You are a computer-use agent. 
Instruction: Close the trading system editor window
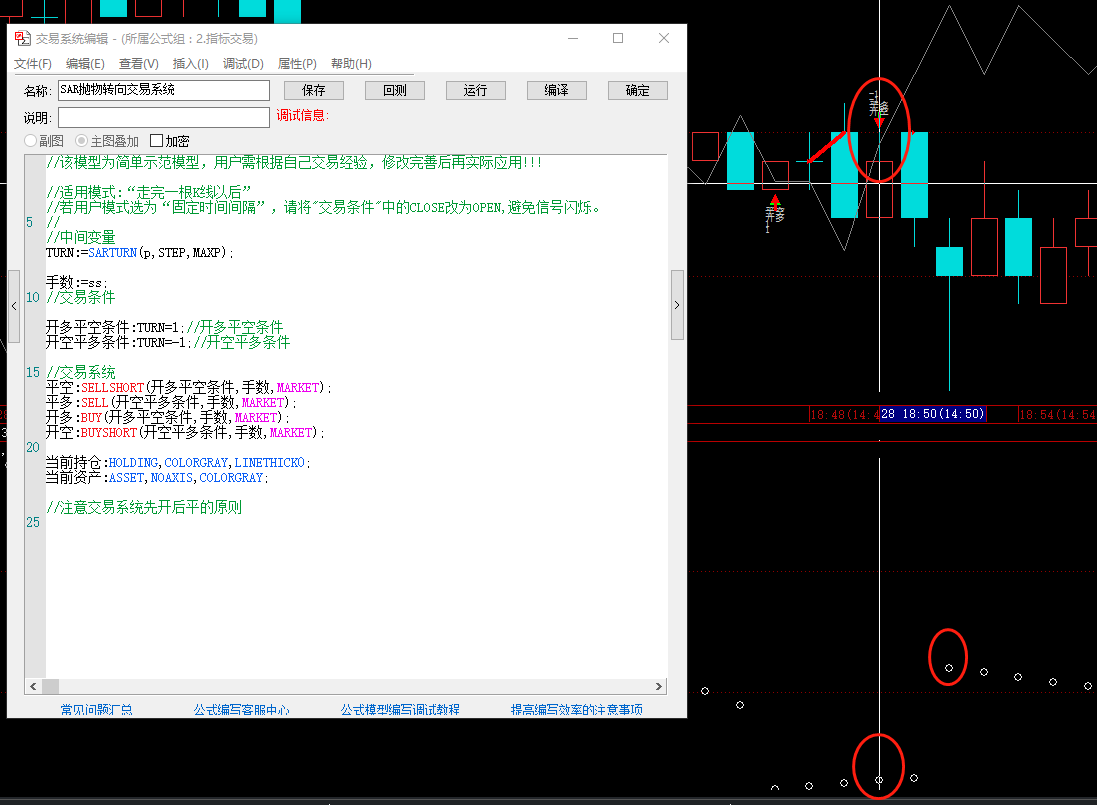point(664,38)
